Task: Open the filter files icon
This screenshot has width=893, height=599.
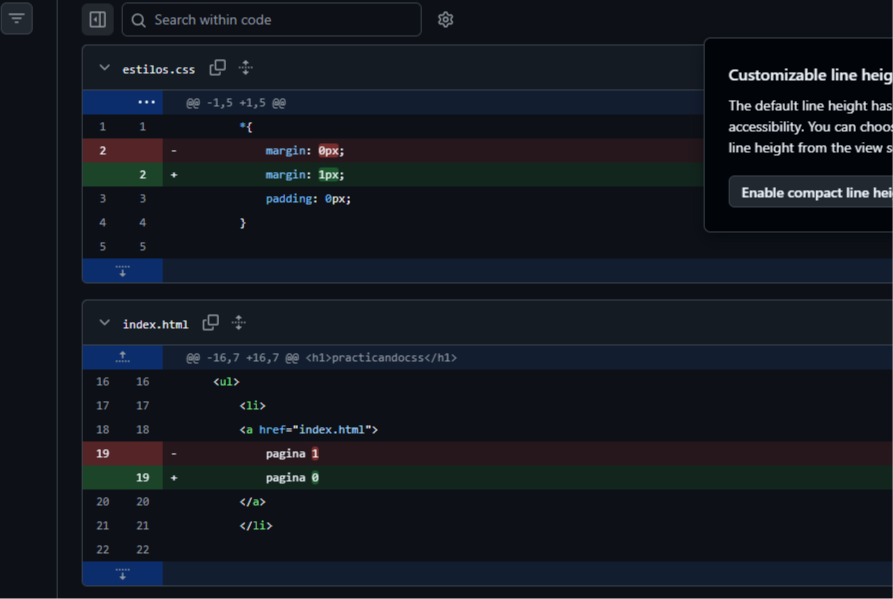Action: coord(17,19)
